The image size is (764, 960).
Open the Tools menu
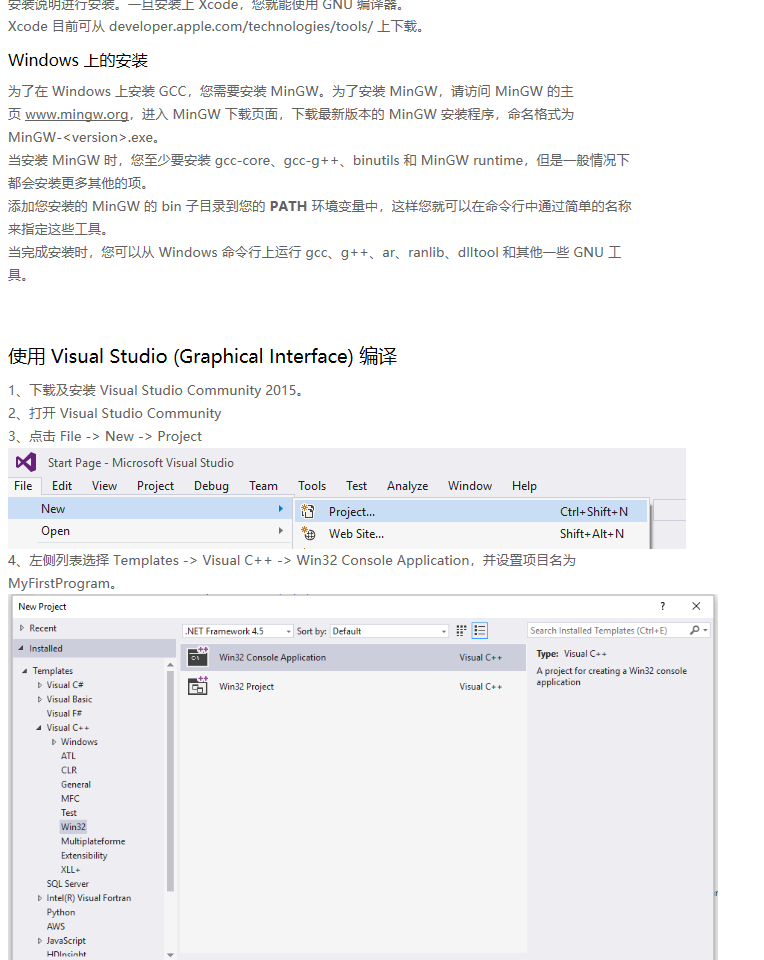click(312, 486)
